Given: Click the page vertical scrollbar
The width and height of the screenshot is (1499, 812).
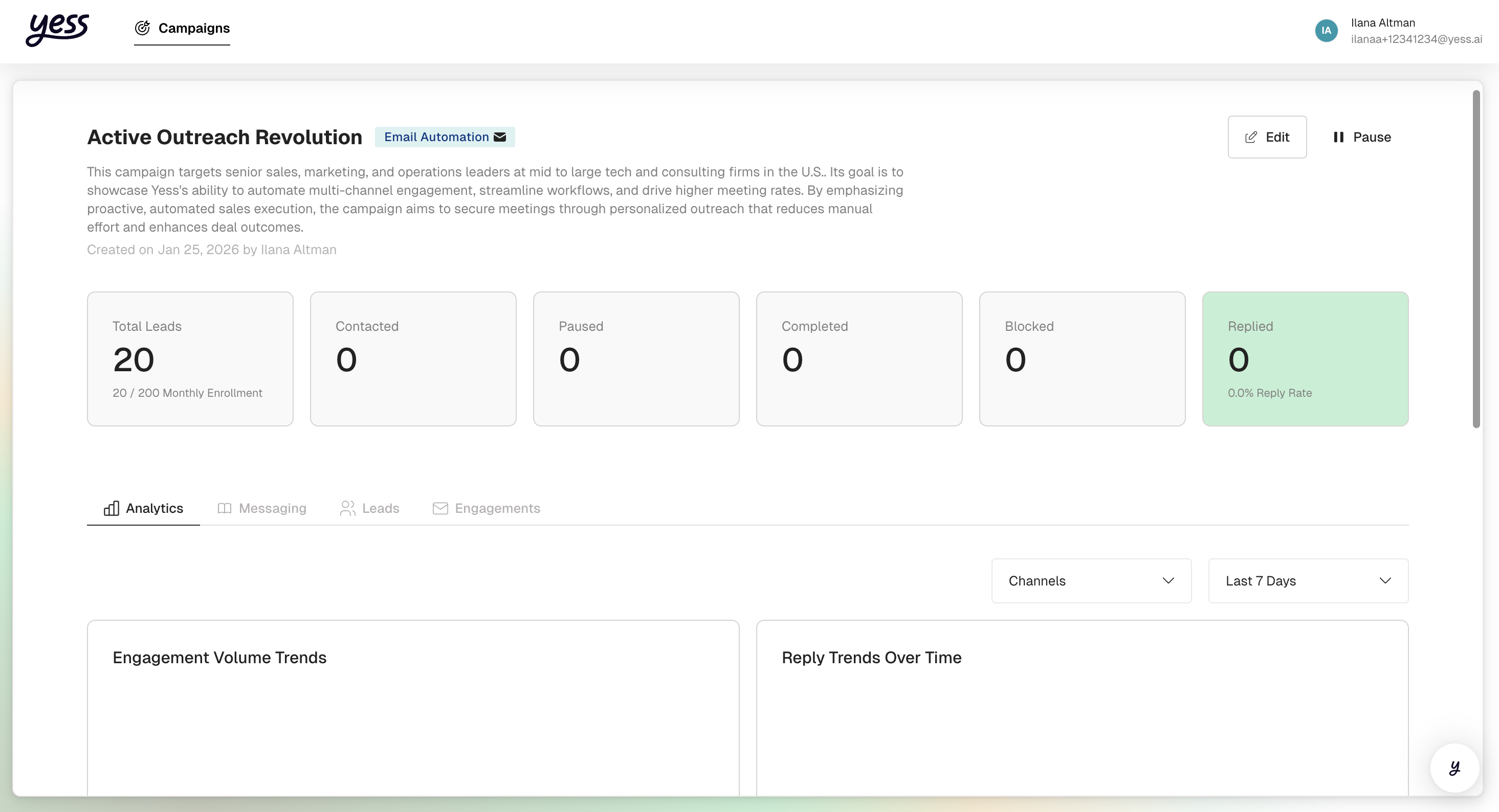Looking at the screenshot, I should (x=1476, y=259).
